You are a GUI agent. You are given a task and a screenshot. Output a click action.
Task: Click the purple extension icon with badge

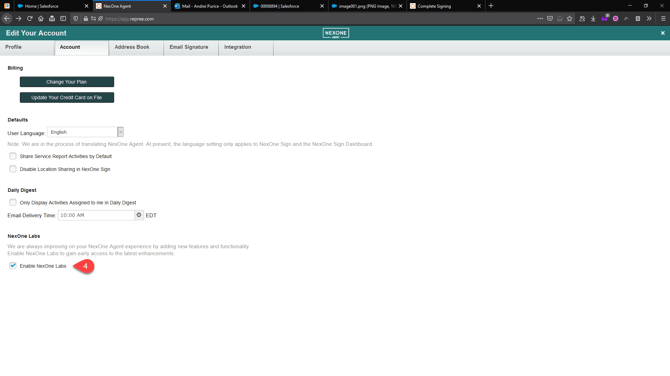click(x=604, y=18)
